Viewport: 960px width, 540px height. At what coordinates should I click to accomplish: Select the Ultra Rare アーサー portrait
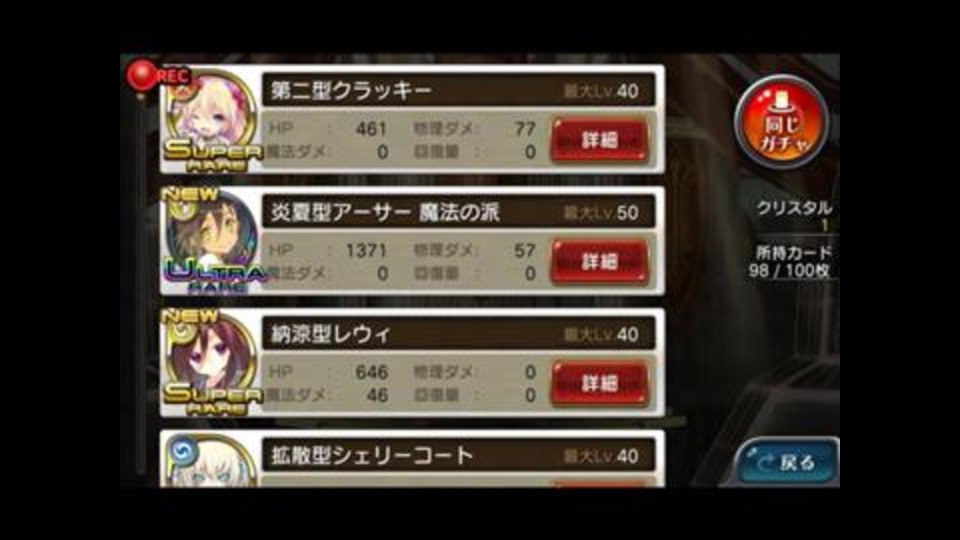(212, 240)
